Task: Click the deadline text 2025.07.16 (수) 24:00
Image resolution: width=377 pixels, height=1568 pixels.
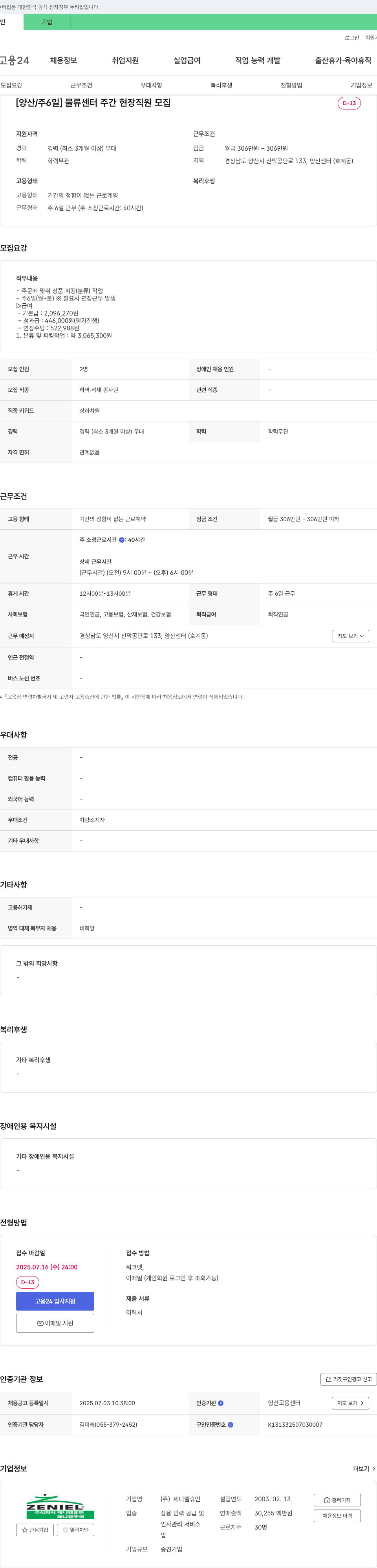Action: coord(47,1267)
